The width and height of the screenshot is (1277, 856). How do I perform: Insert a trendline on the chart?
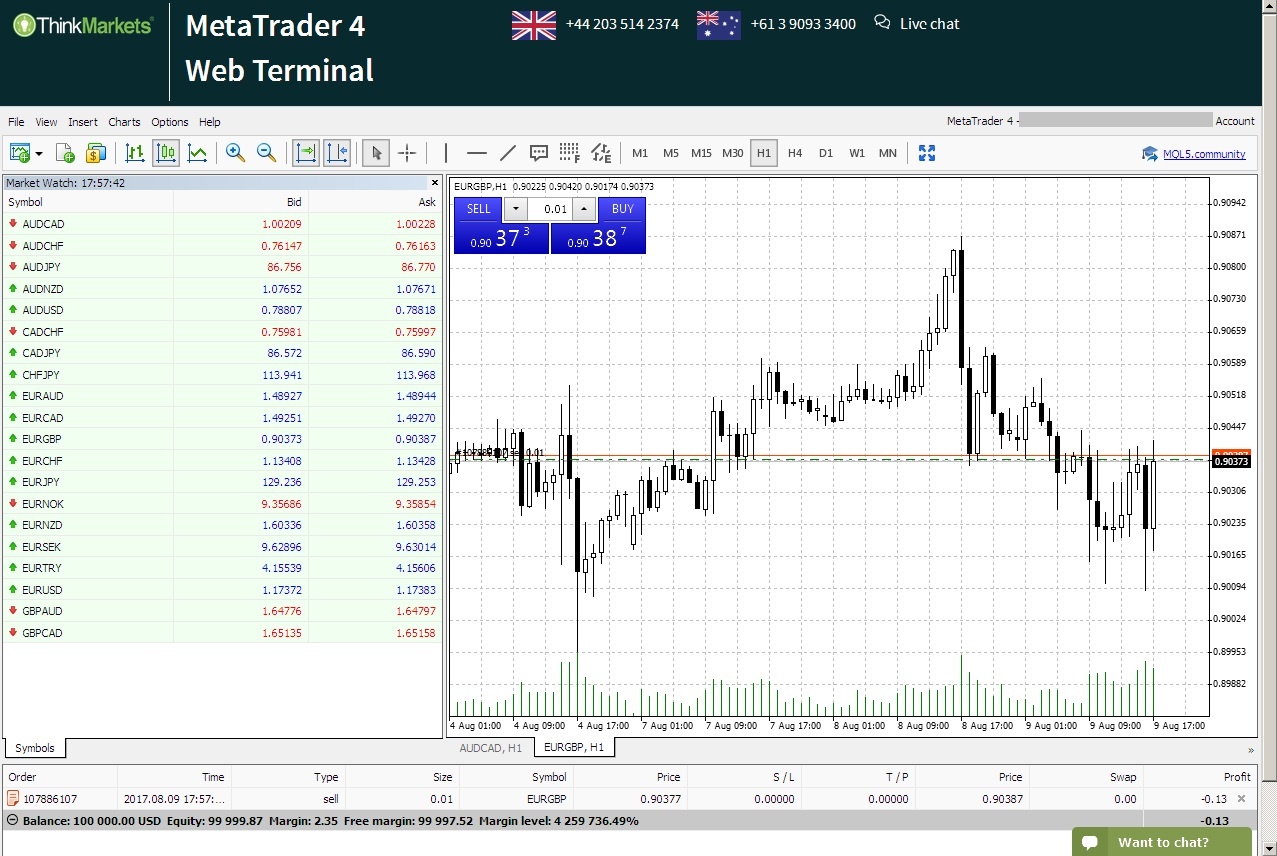[507, 152]
